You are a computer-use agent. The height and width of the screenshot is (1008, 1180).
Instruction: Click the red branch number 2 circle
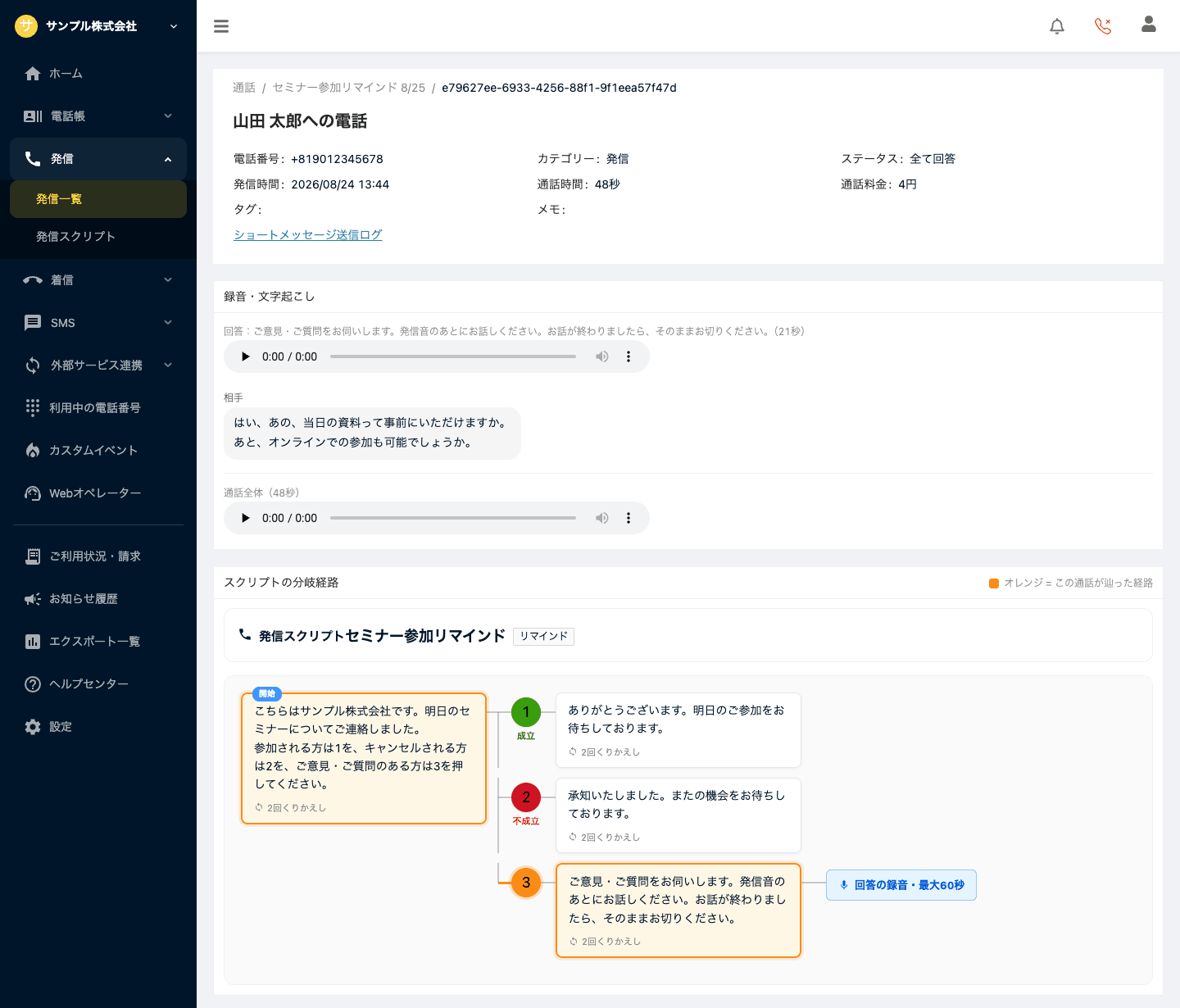coord(526,797)
